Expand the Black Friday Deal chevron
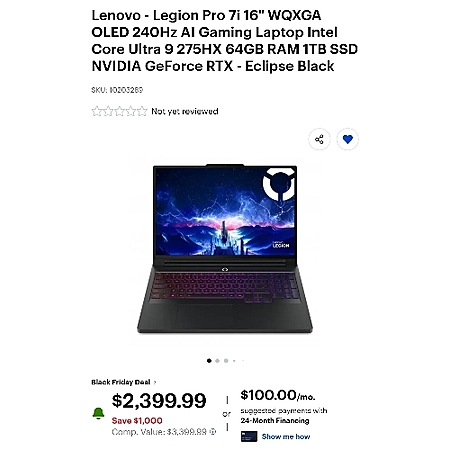 [x=155, y=382]
